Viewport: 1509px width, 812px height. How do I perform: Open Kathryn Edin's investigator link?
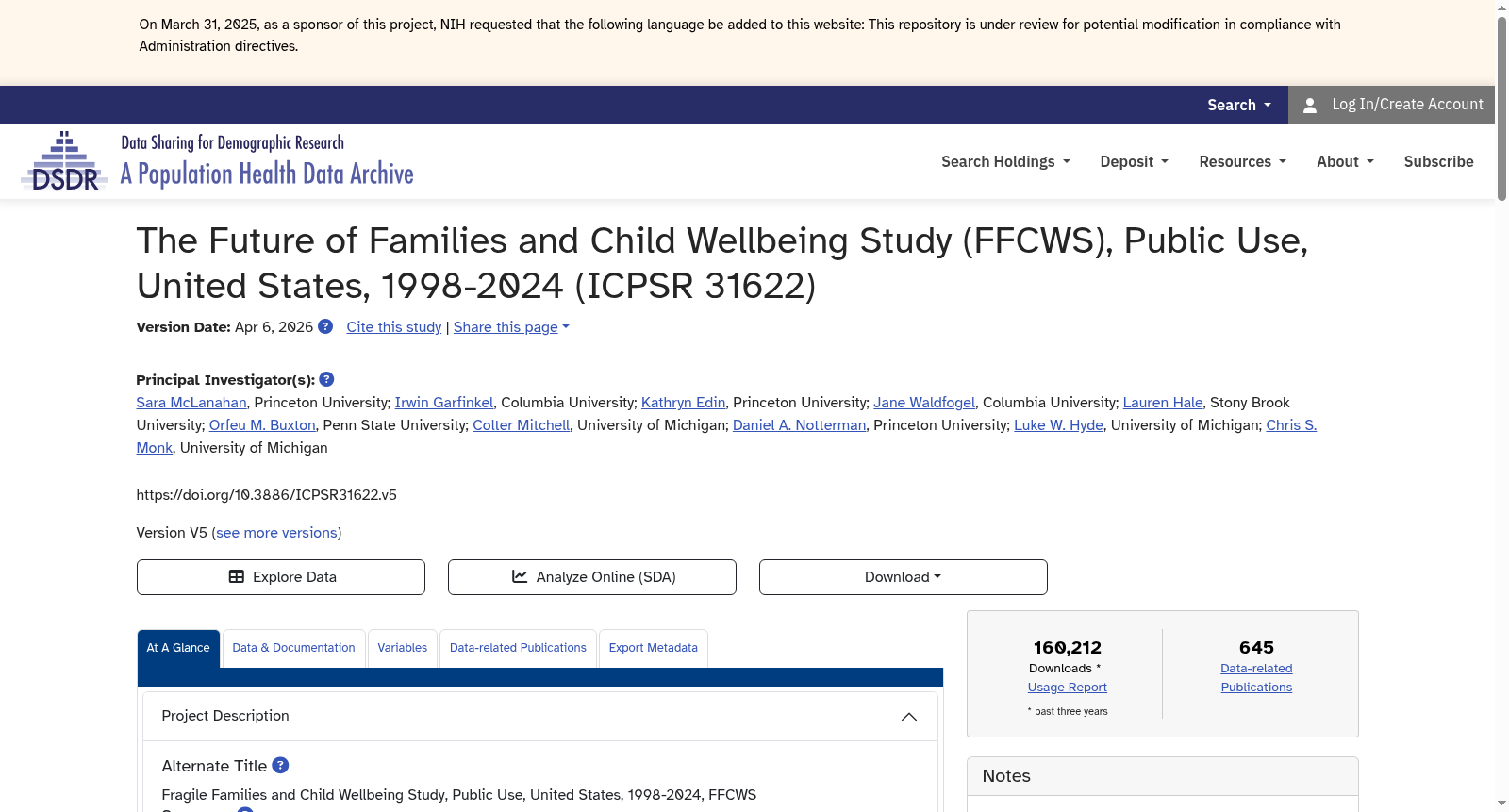[684, 402]
